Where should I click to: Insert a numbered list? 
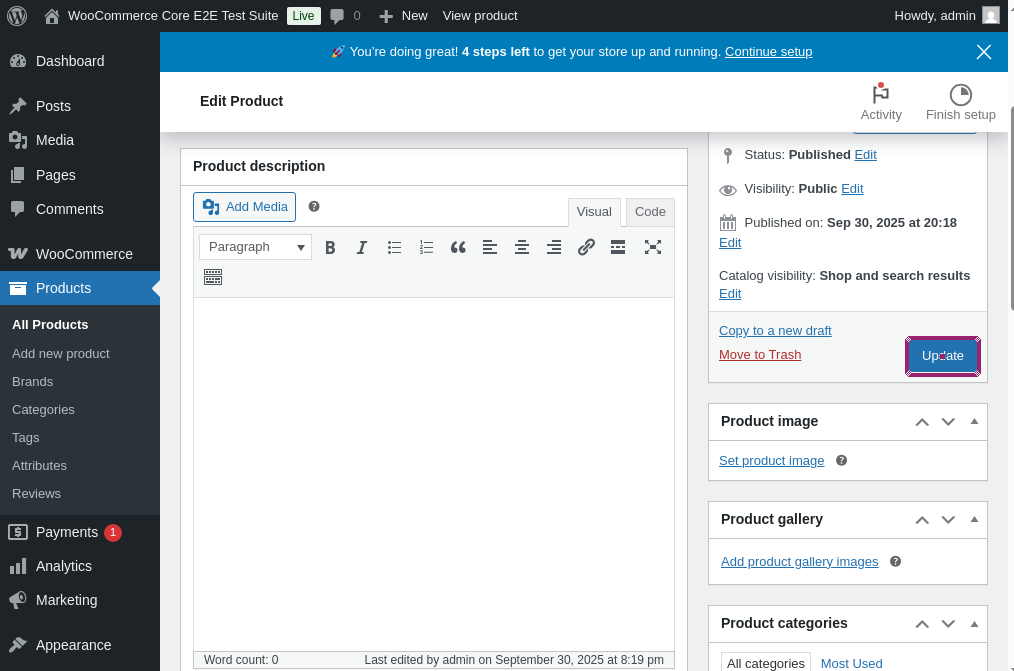[x=426, y=247]
